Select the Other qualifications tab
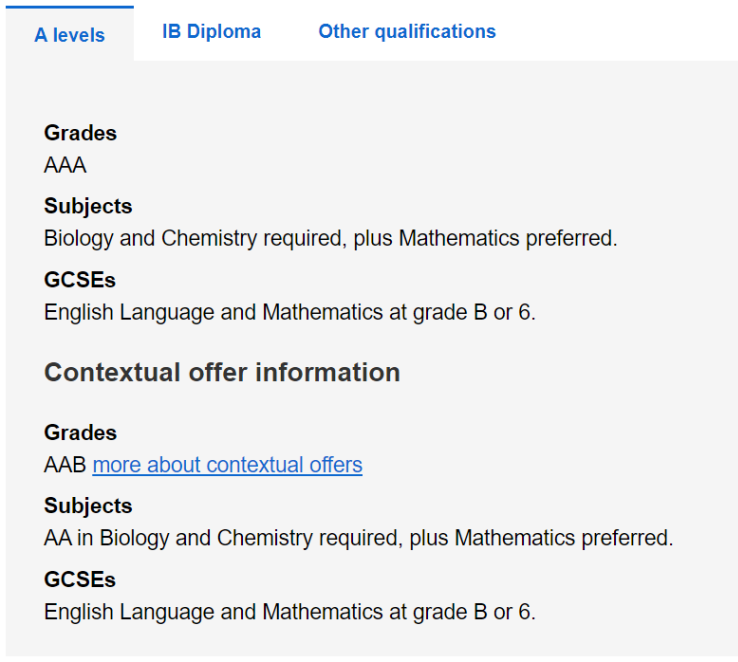 pos(406,32)
